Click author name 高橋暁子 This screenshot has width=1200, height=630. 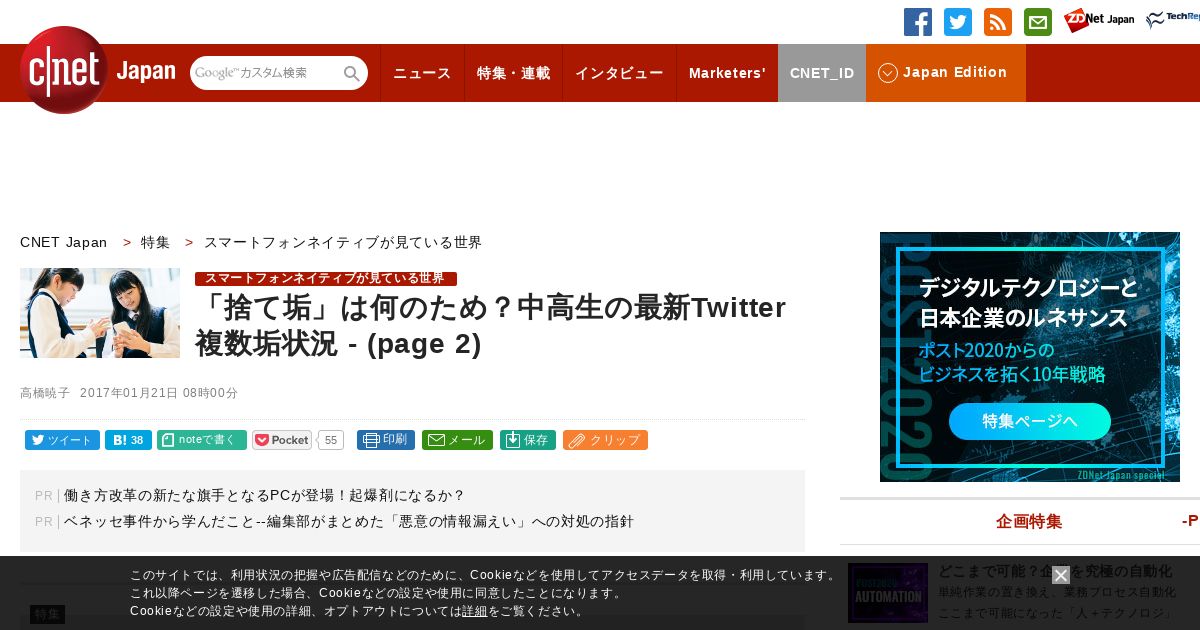[x=45, y=393]
